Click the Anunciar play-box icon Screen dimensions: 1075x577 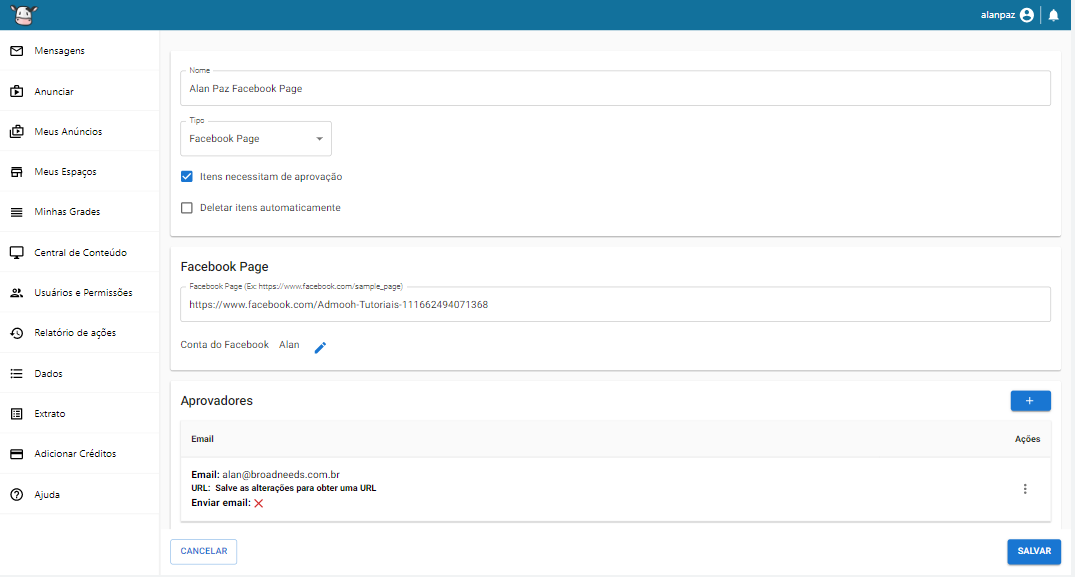16,91
